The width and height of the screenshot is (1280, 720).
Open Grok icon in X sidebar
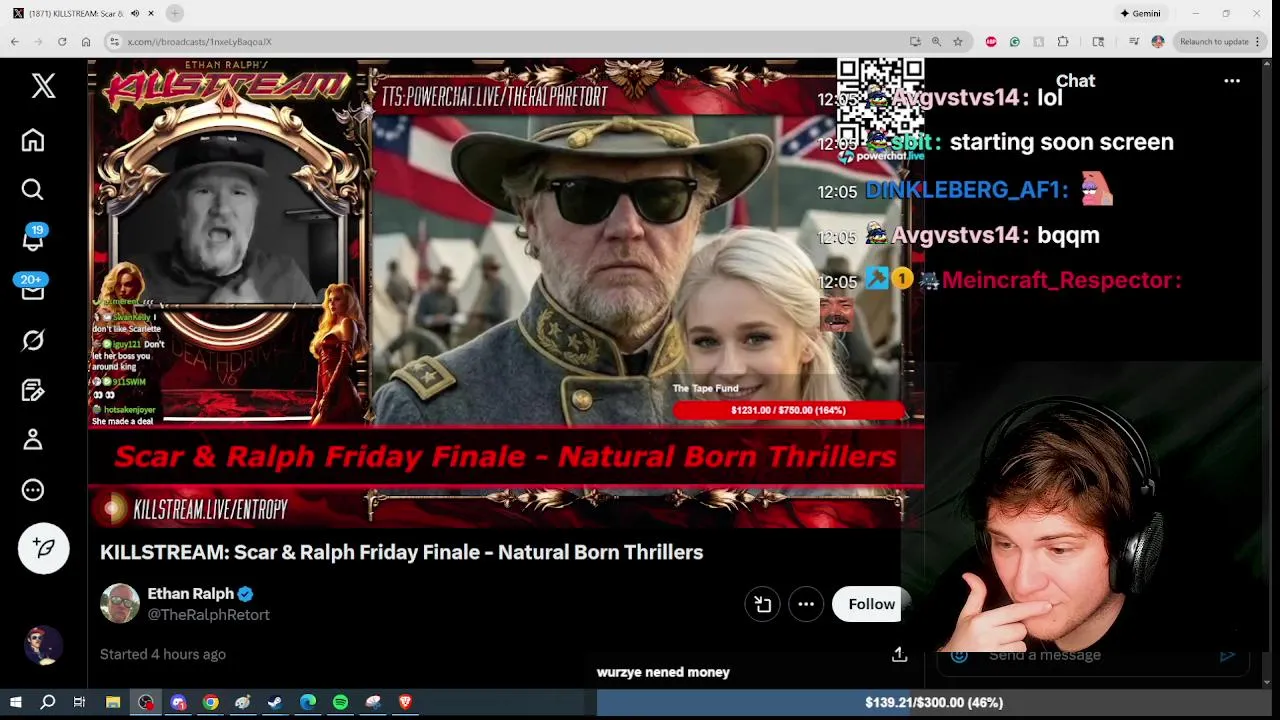pyautogui.click(x=33, y=340)
